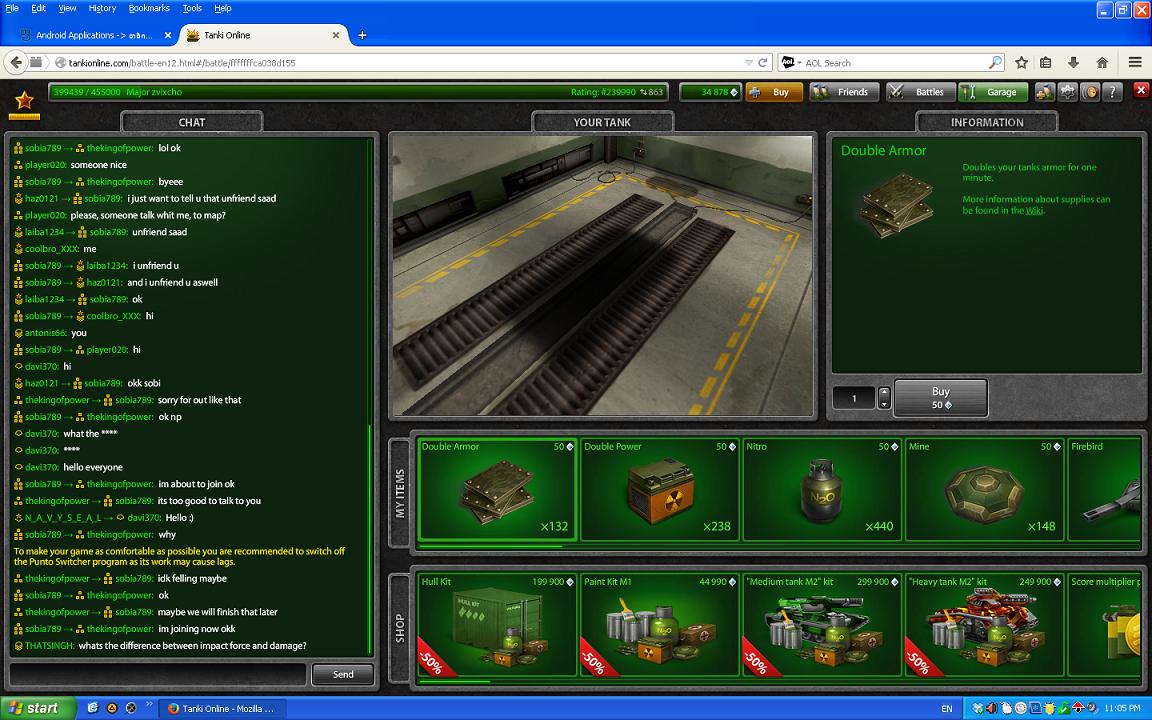Click N_A_V_Y_S_E_A_L username in chat
This screenshot has height=720, width=1152.
point(63,517)
